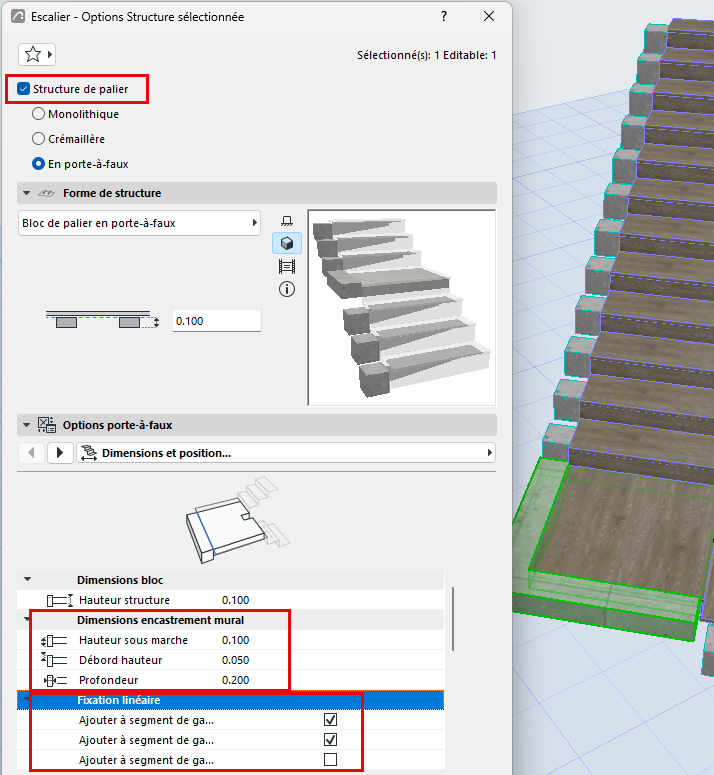Image resolution: width=714 pixels, height=775 pixels.
Task: Click the help question mark icon
Action: pyautogui.click(x=444, y=16)
